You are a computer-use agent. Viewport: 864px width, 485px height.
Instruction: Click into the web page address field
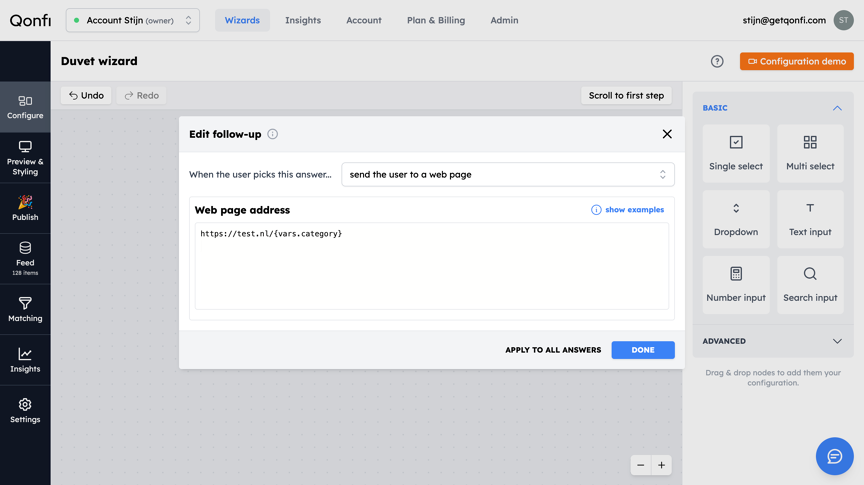(x=431, y=266)
